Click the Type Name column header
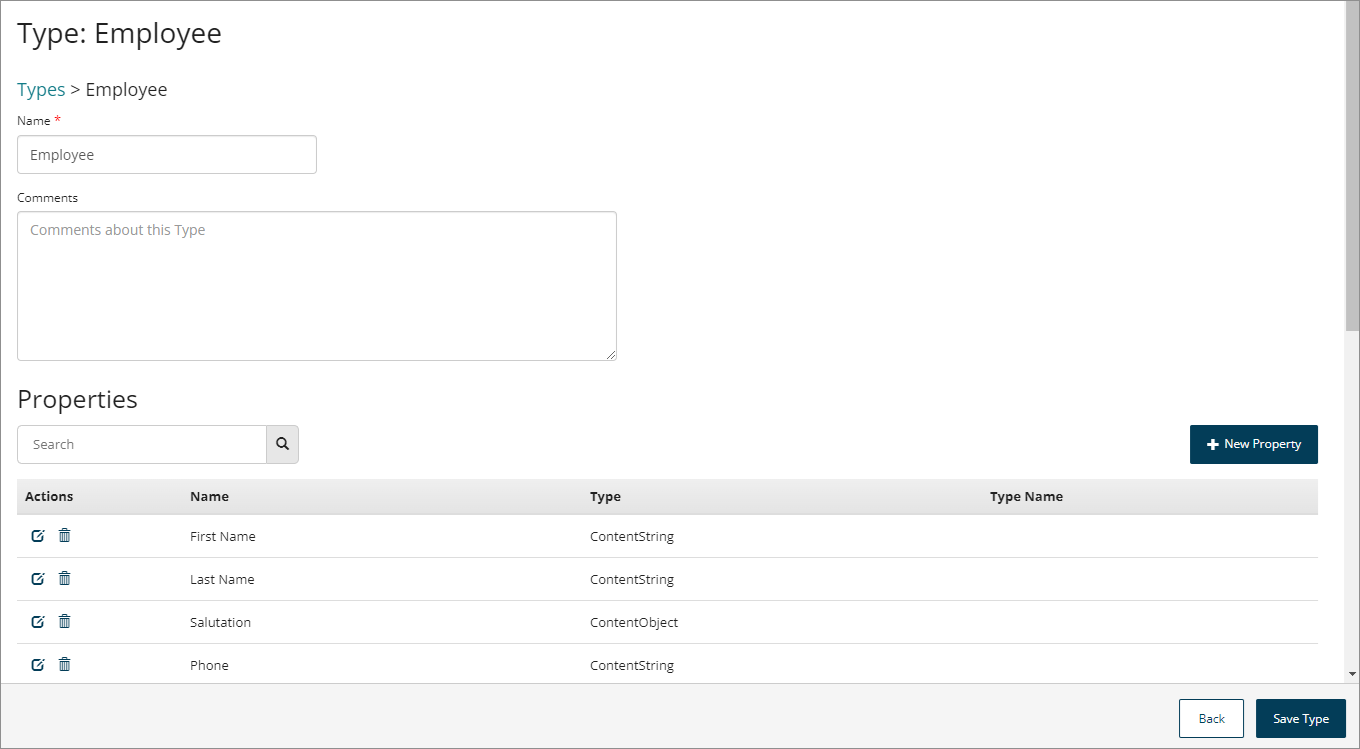1360x749 pixels. click(x=1026, y=497)
